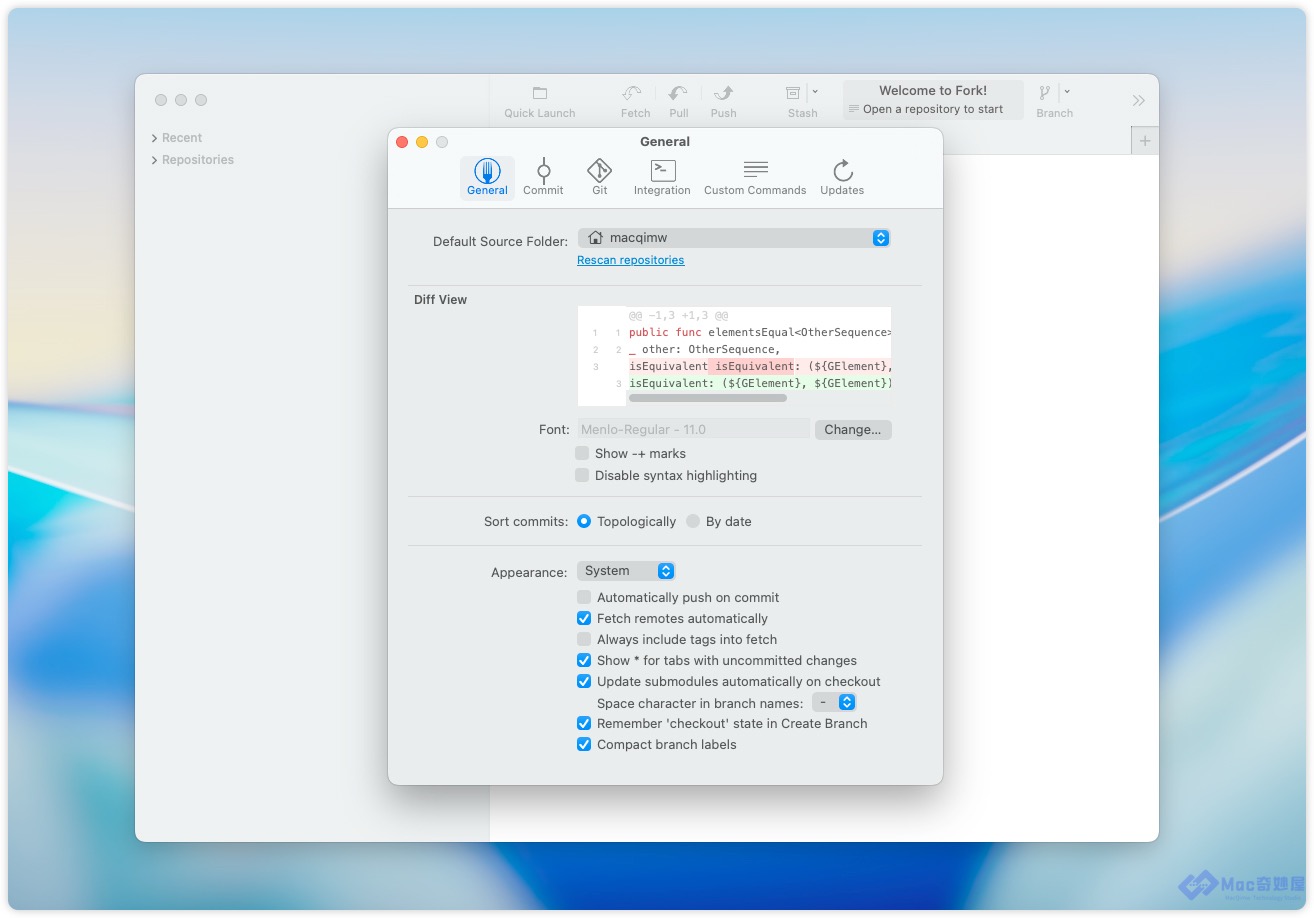Disable Fetch remotes automatically
This screenshot has height=918, width=1314.
[584, 618]
